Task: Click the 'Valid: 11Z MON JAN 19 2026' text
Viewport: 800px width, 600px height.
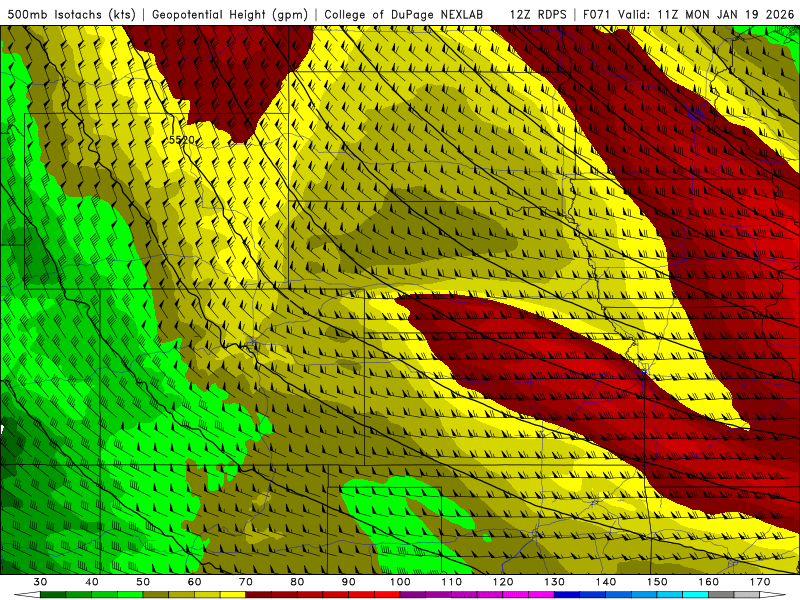Action: coord(706,14)
